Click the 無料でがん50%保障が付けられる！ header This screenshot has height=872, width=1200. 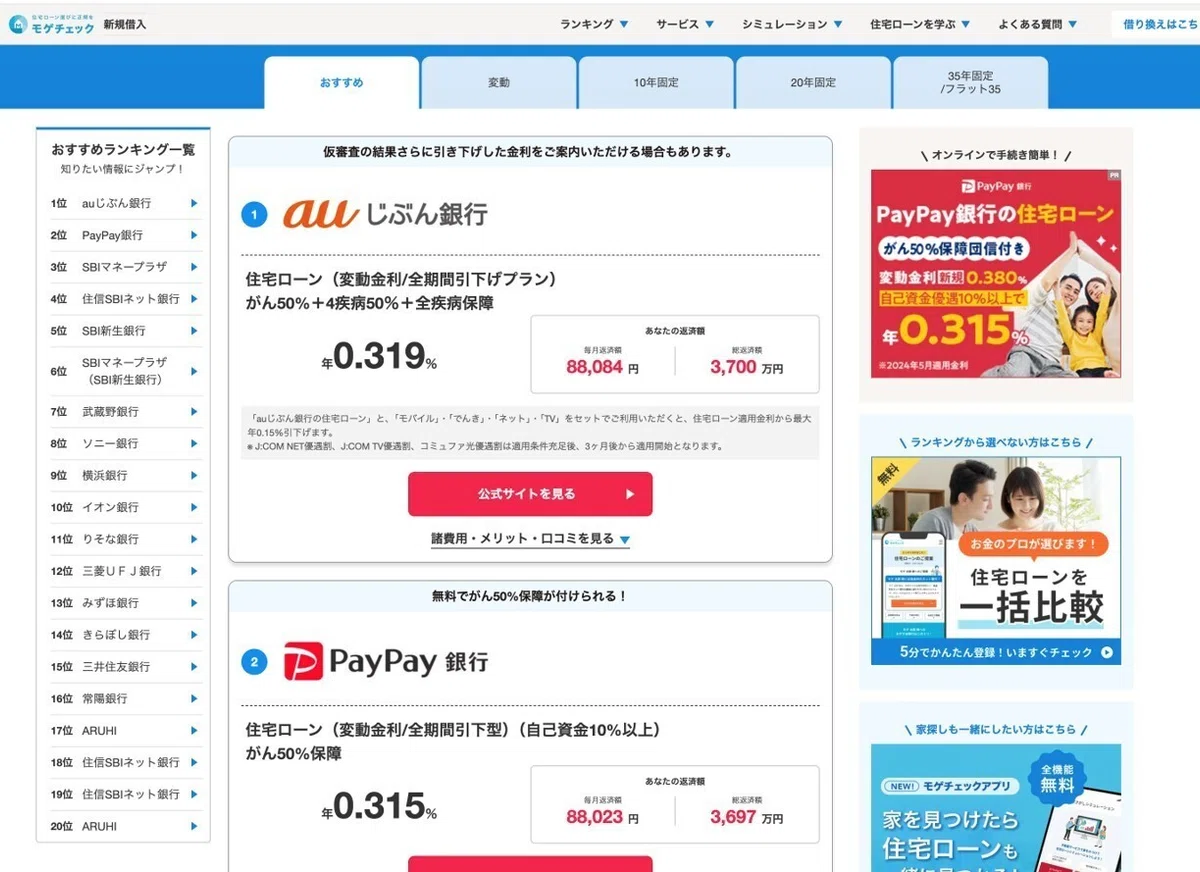point(530,596)
